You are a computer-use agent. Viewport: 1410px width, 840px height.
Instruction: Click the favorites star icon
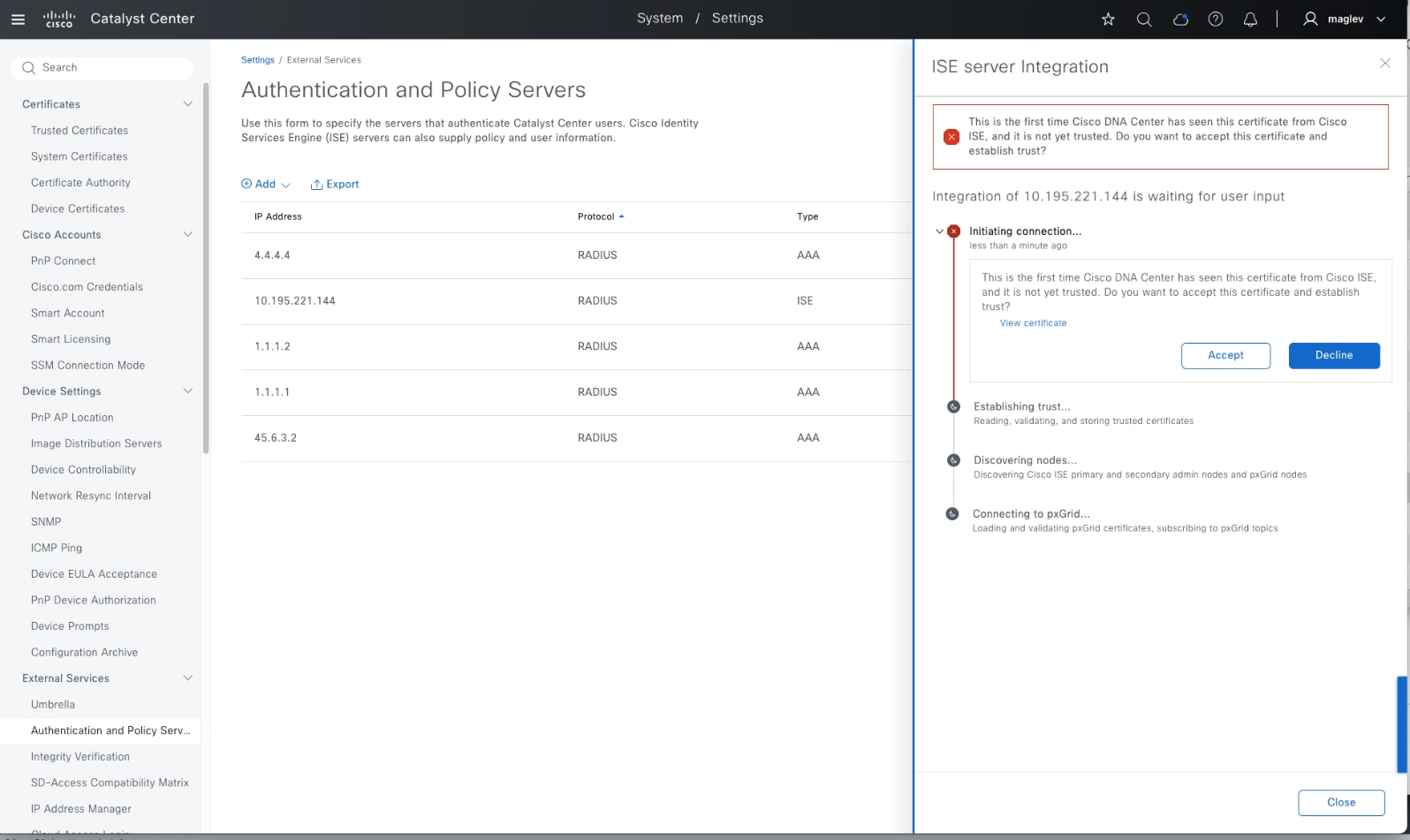pyautogui.click(x=1108, y=19)
